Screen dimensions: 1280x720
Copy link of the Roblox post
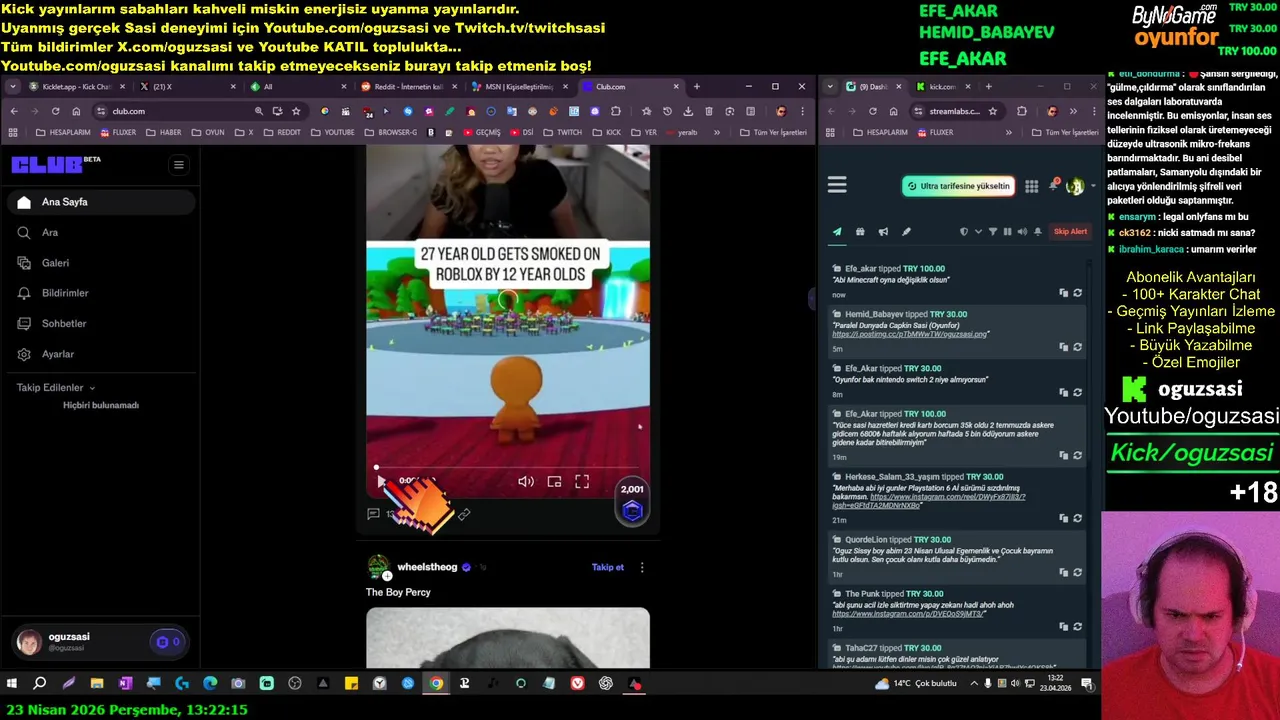coord(464,514)
